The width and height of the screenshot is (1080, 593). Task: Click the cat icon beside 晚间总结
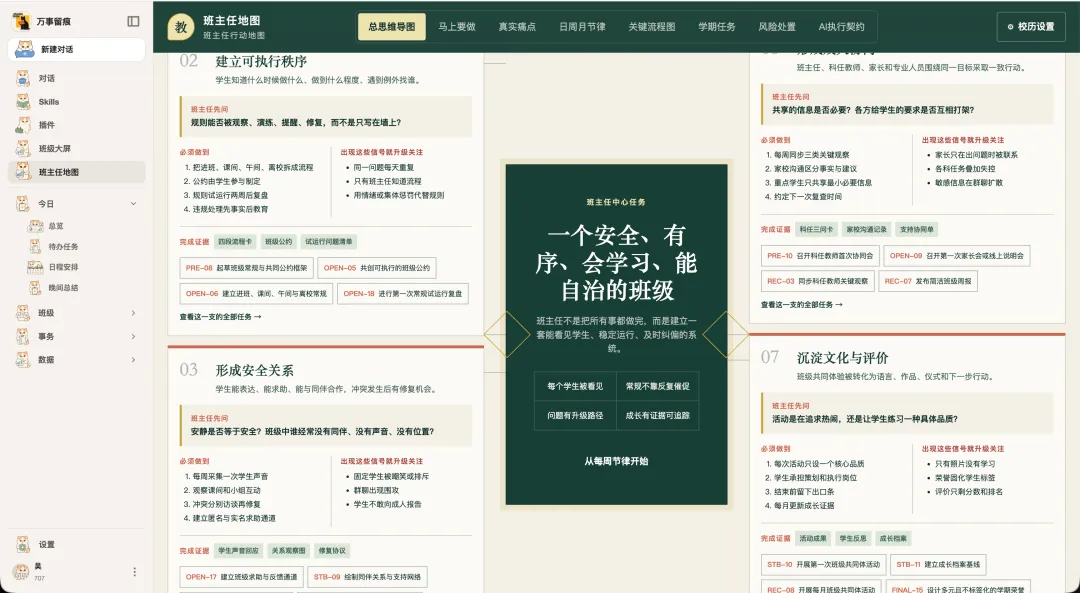(35, 287)
